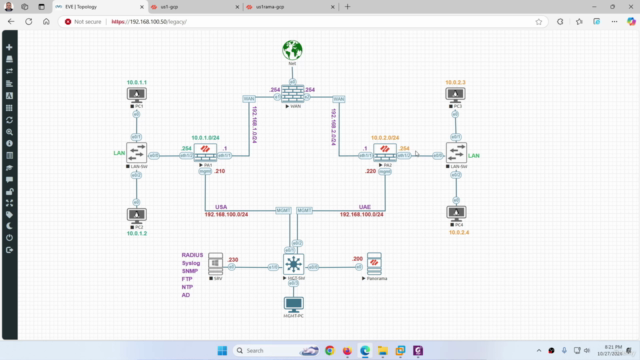Click the Not secure site indicator
The image size is (640, 360).
coord(83,22)
